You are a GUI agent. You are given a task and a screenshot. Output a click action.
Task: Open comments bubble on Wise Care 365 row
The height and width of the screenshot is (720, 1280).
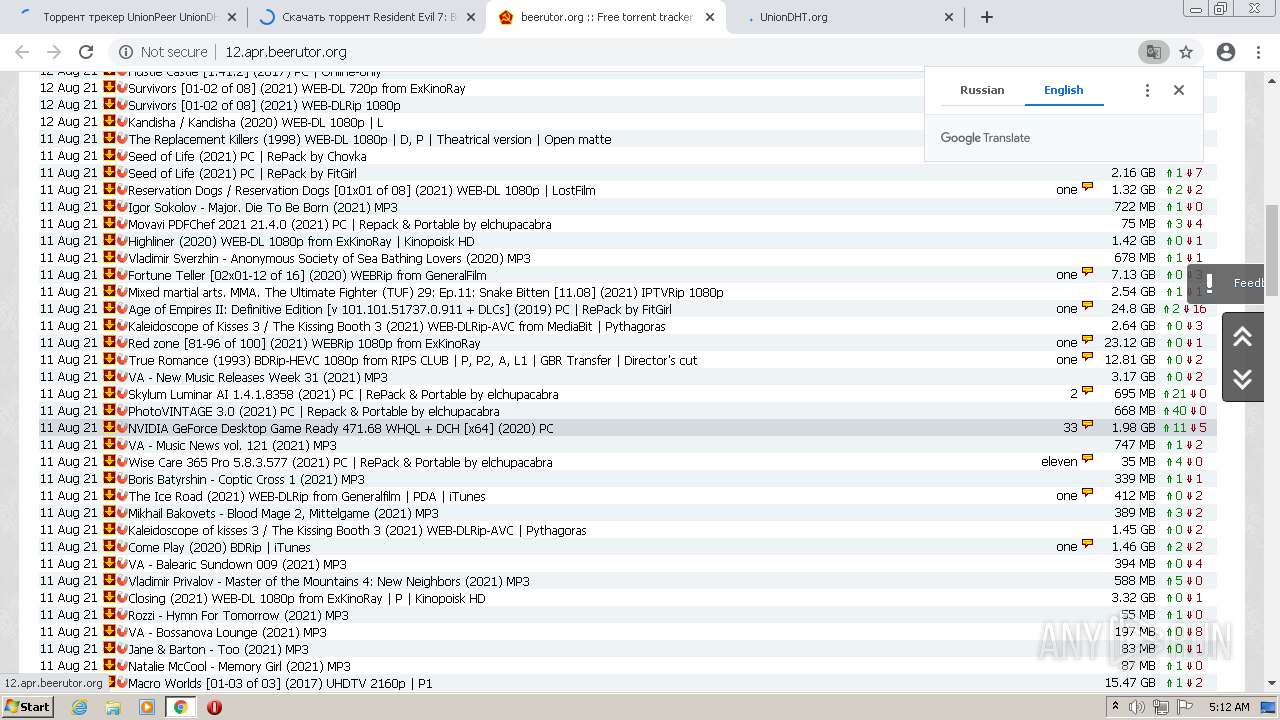pyautogui.click(x=1087, y=461)
